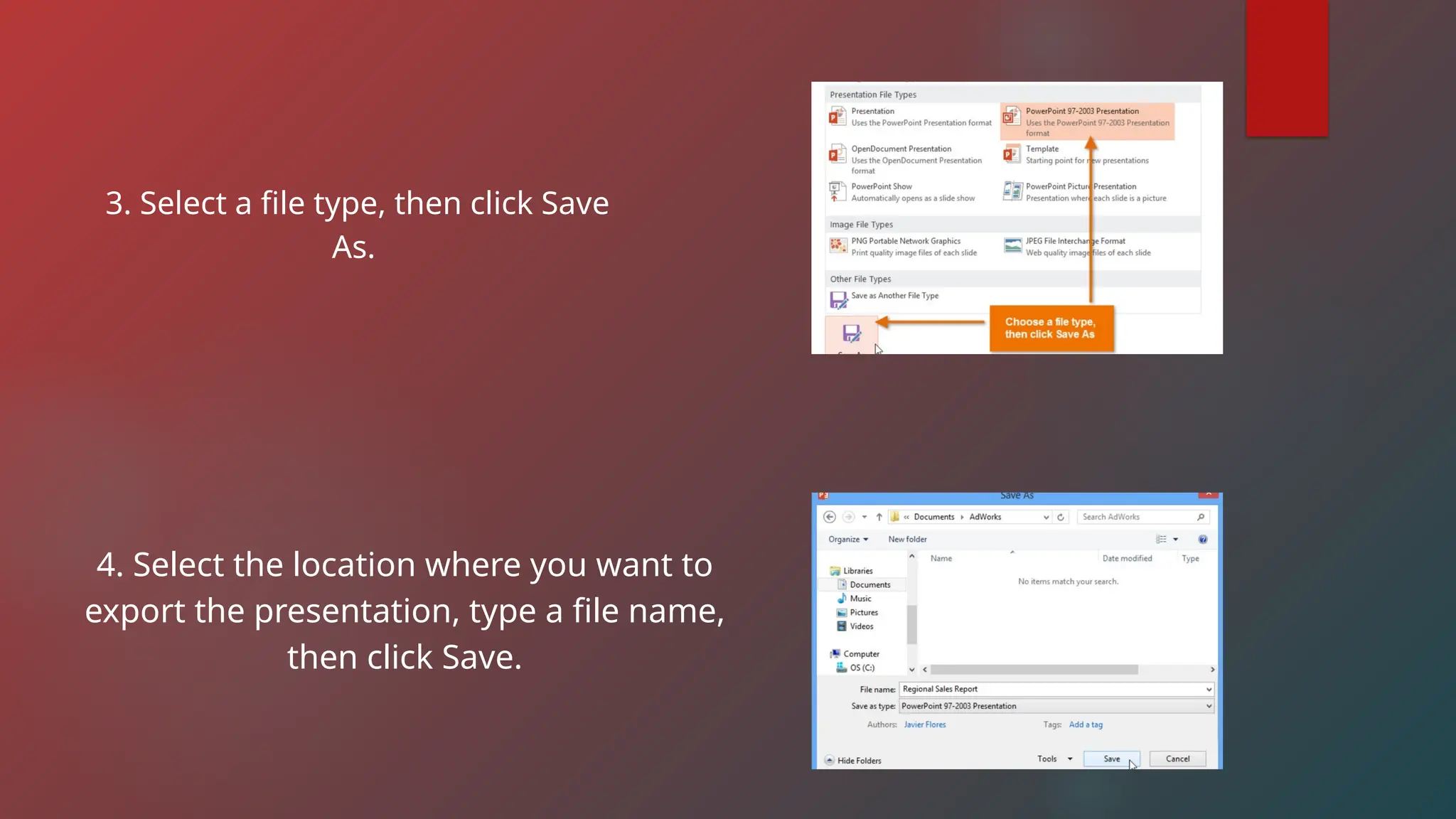The height and width of the screenshot is (819, 1456).
Task: Expand the address bar history dropdown
Action: [1046, 518]
